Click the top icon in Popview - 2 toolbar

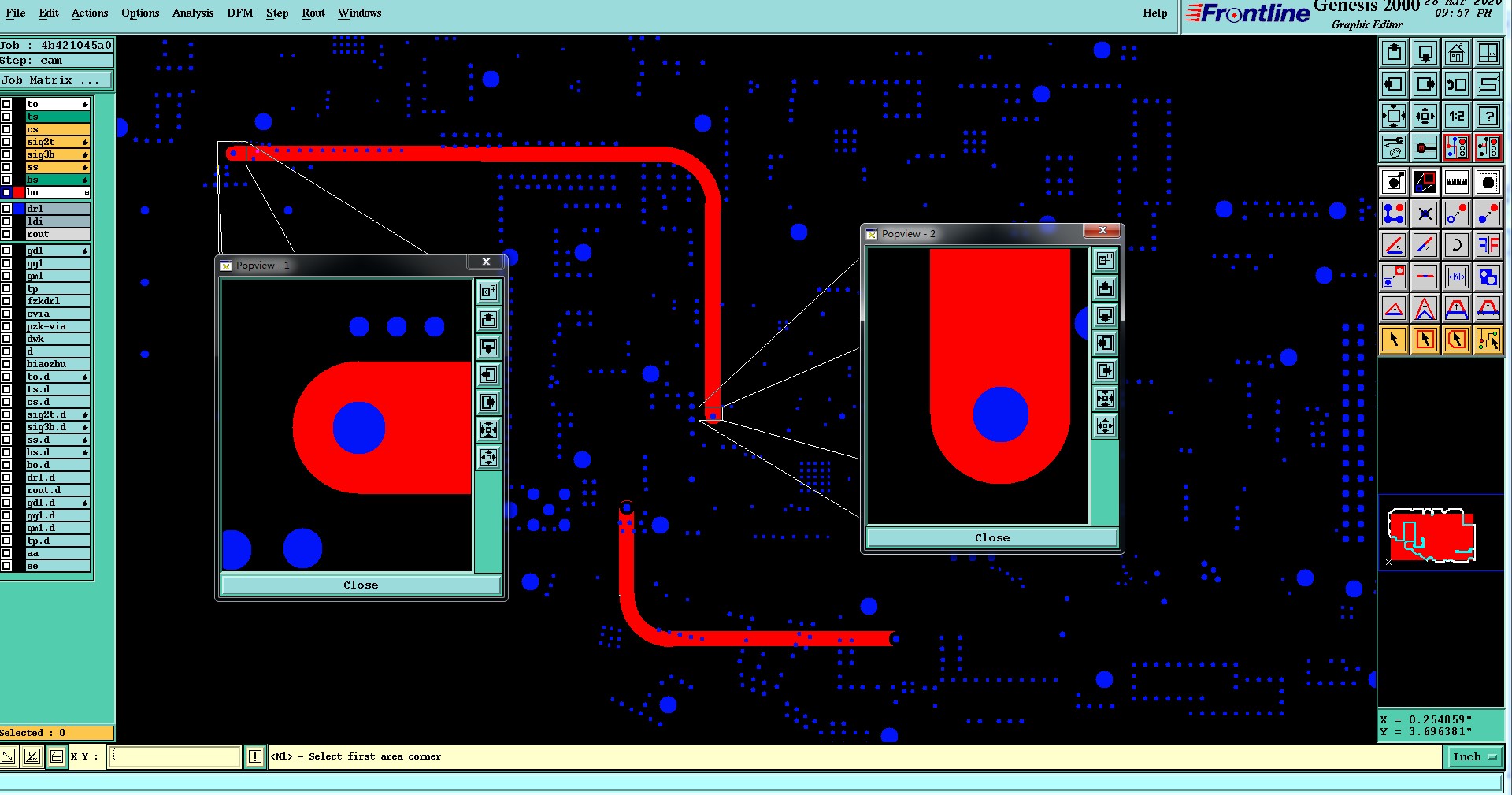[x=1105, y=260]
